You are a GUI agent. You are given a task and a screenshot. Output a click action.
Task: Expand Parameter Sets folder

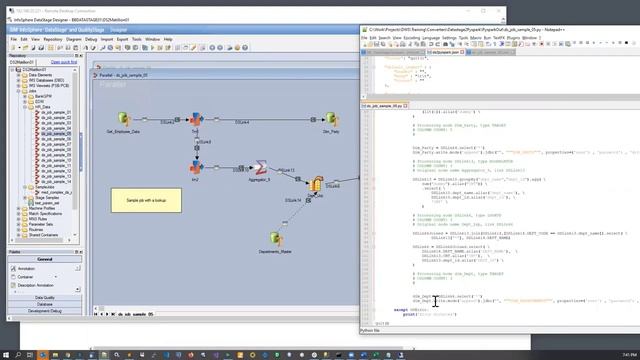click(x=18, y=224)
